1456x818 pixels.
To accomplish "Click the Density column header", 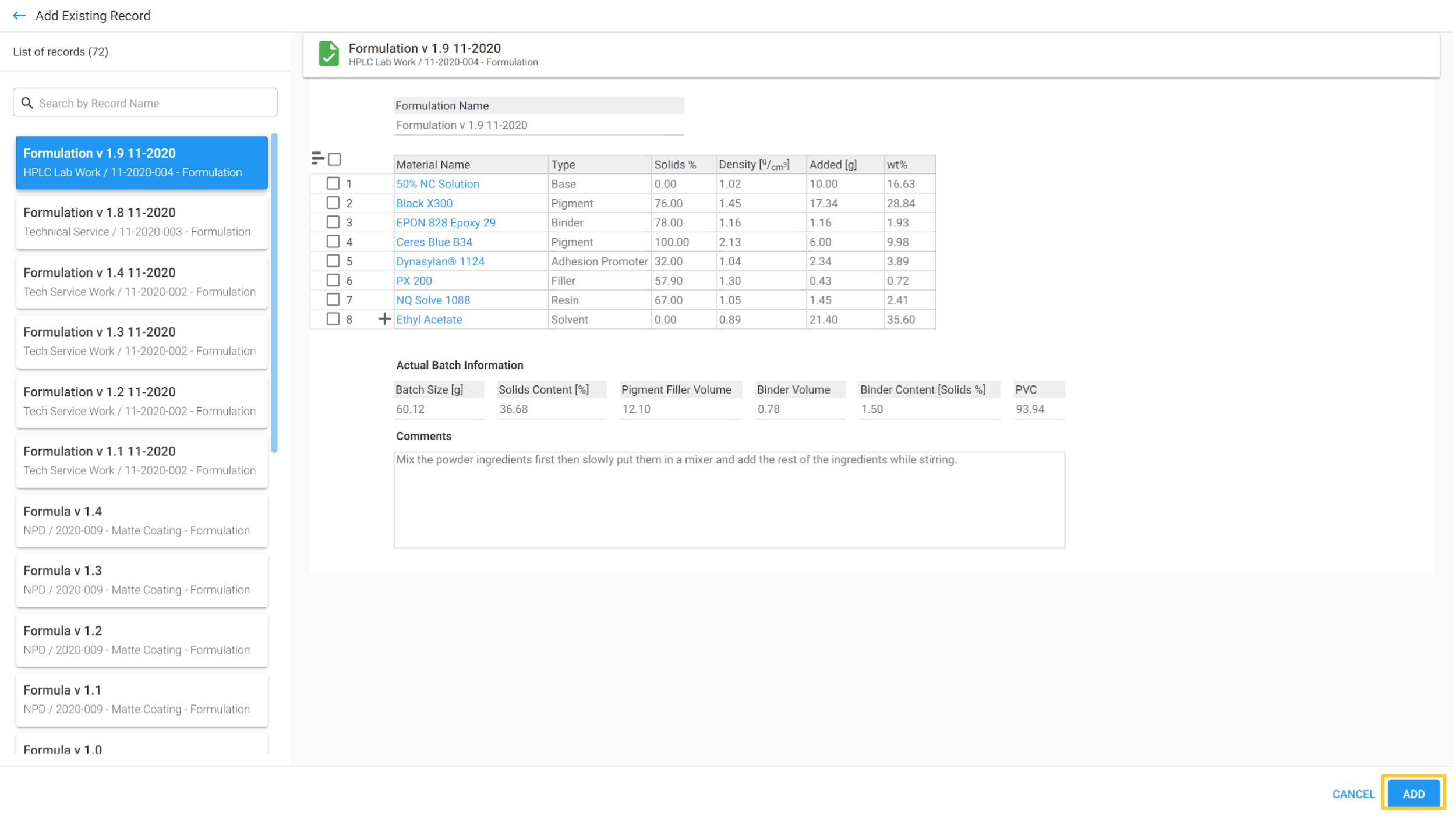I will click(762, 165).
